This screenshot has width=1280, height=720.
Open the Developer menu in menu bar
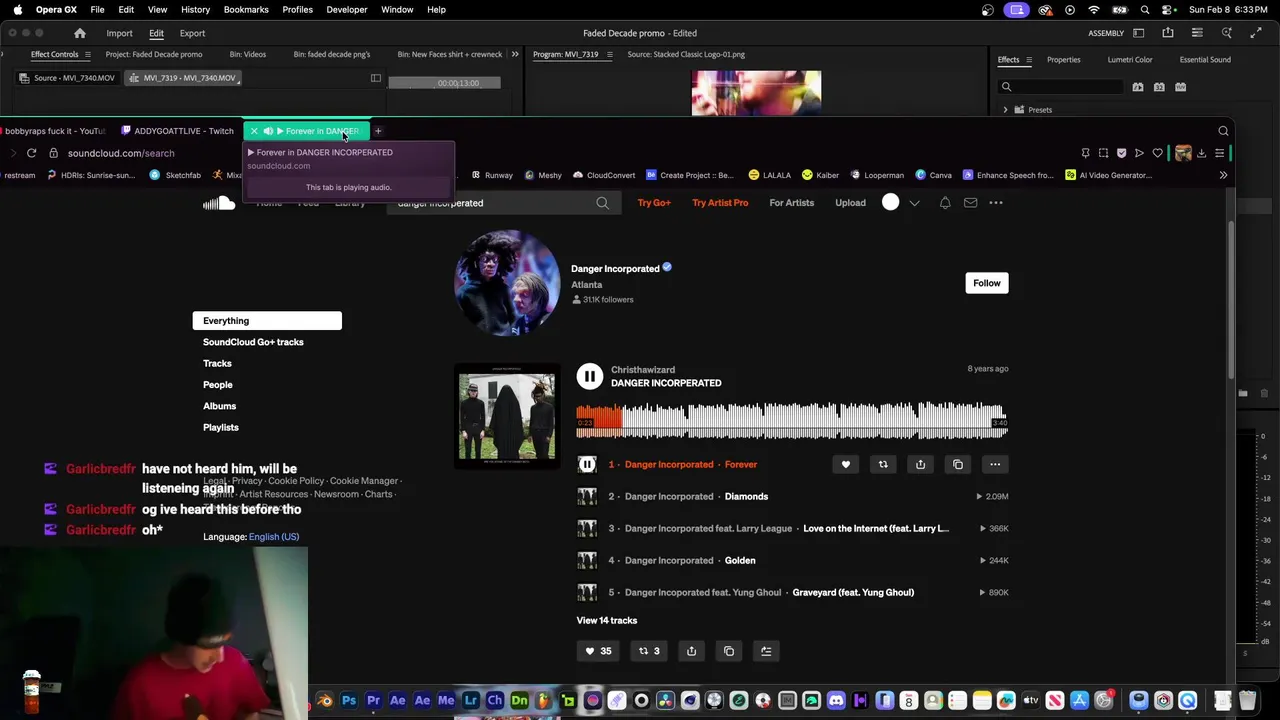tap(347, 9)
